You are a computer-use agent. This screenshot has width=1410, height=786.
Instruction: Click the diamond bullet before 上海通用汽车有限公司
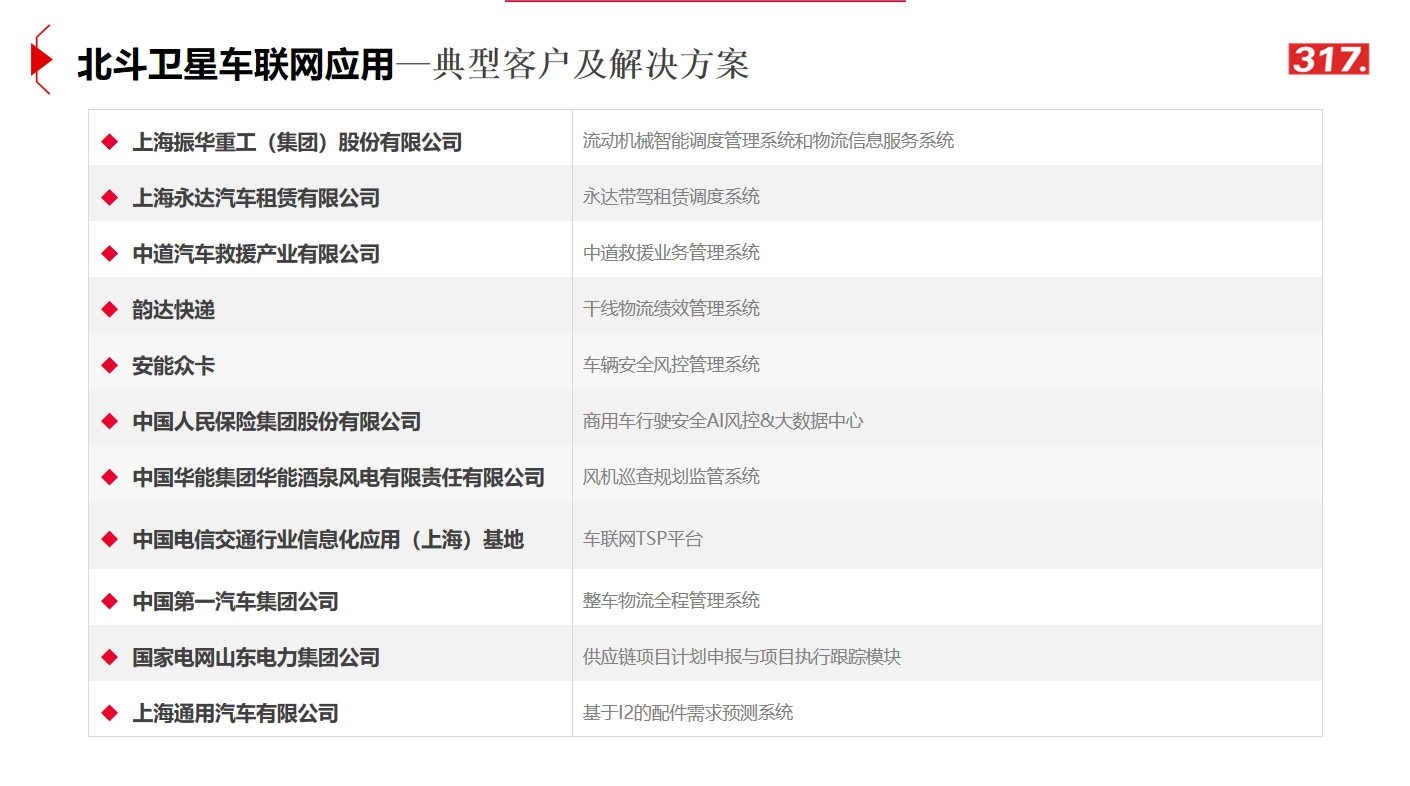coord(110,714)
